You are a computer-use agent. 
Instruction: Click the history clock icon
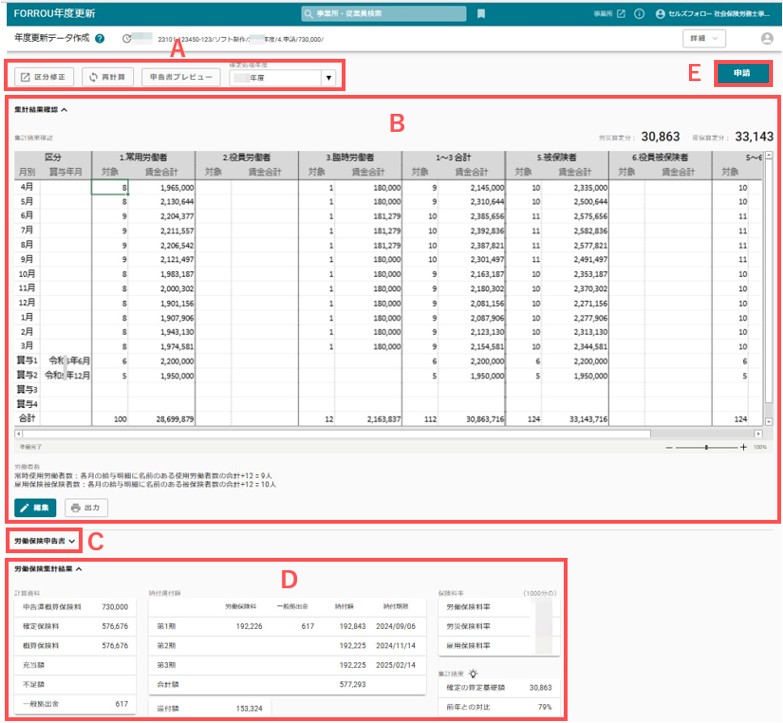[127, 38]
